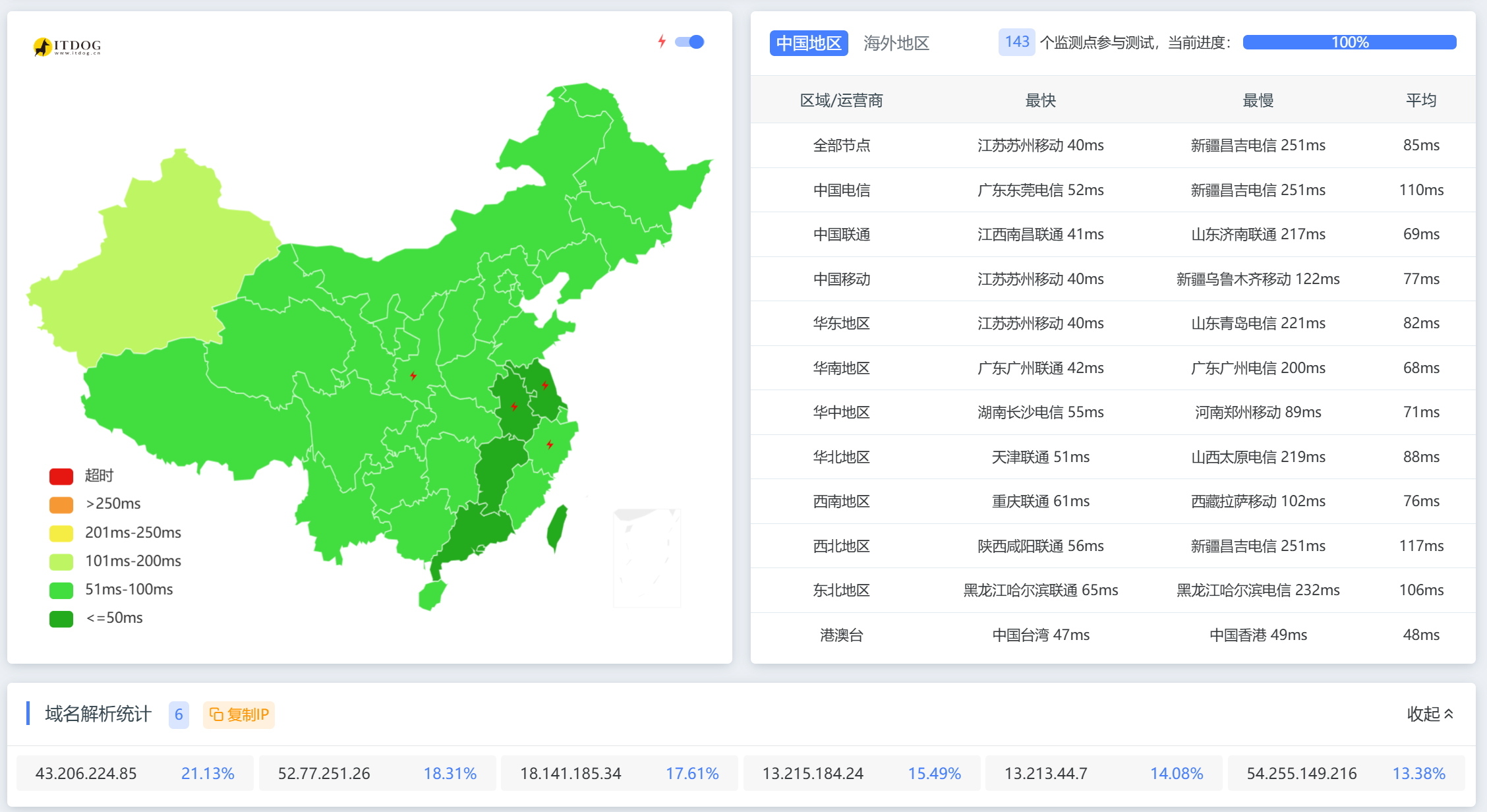This screenshot has height=812, width=1487.
Task: Click the ITDOG logo
Action: click(x=67, y=47)
